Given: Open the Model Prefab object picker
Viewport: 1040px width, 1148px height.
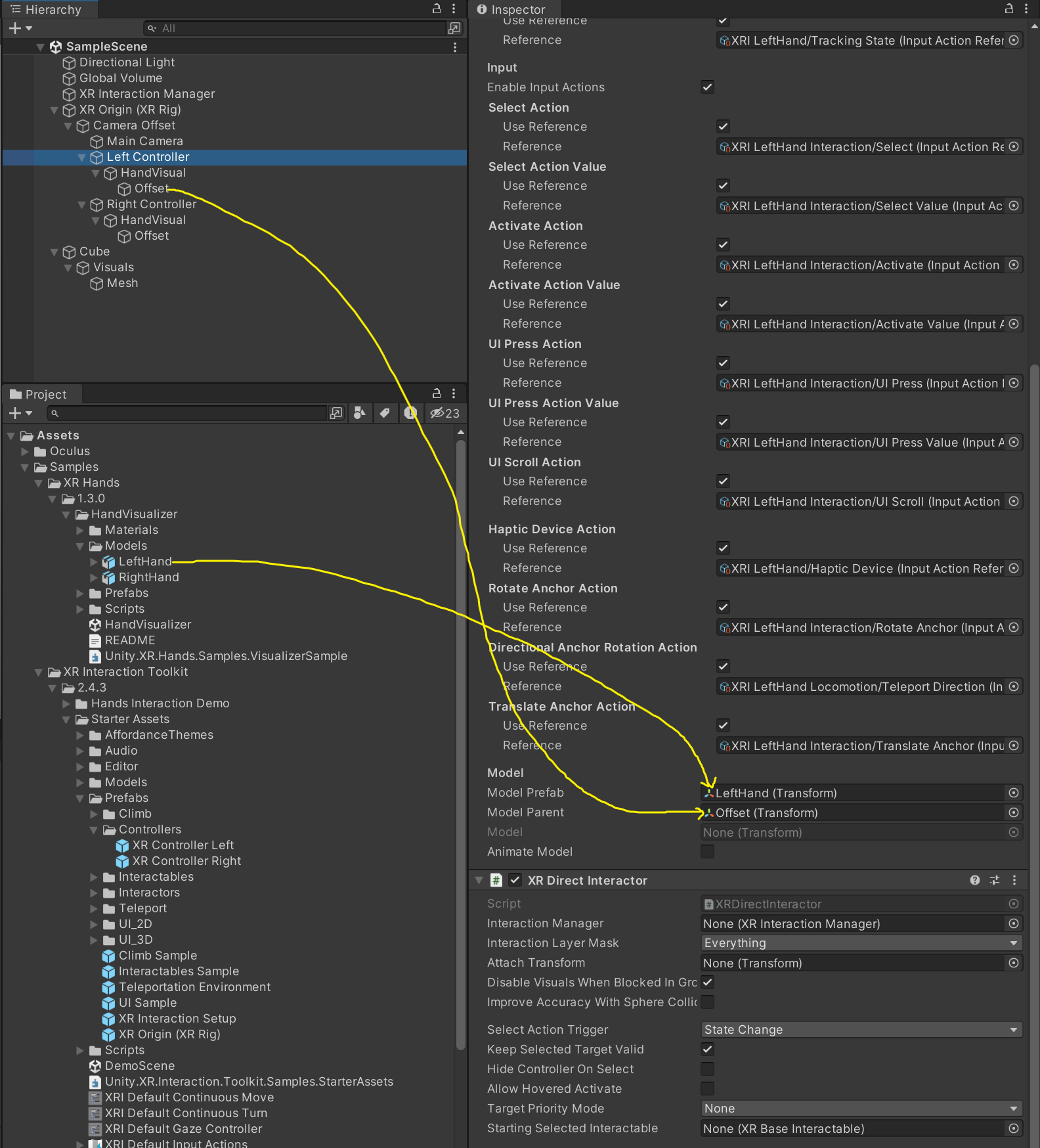Looking at the screenshot, I should click(1014, 793).
